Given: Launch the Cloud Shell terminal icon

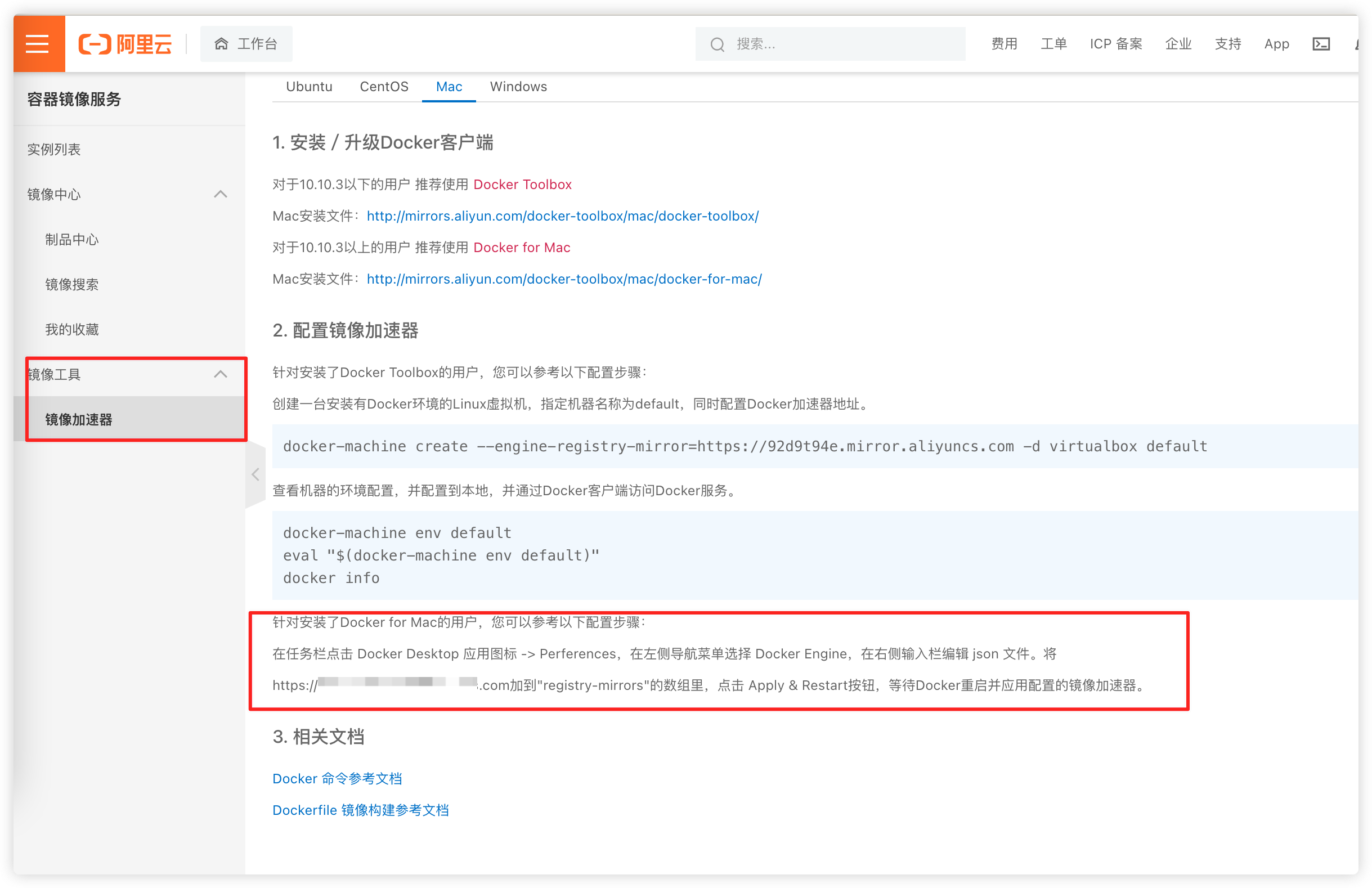Looking at the screenshot, I should [x=1321, y=44].
